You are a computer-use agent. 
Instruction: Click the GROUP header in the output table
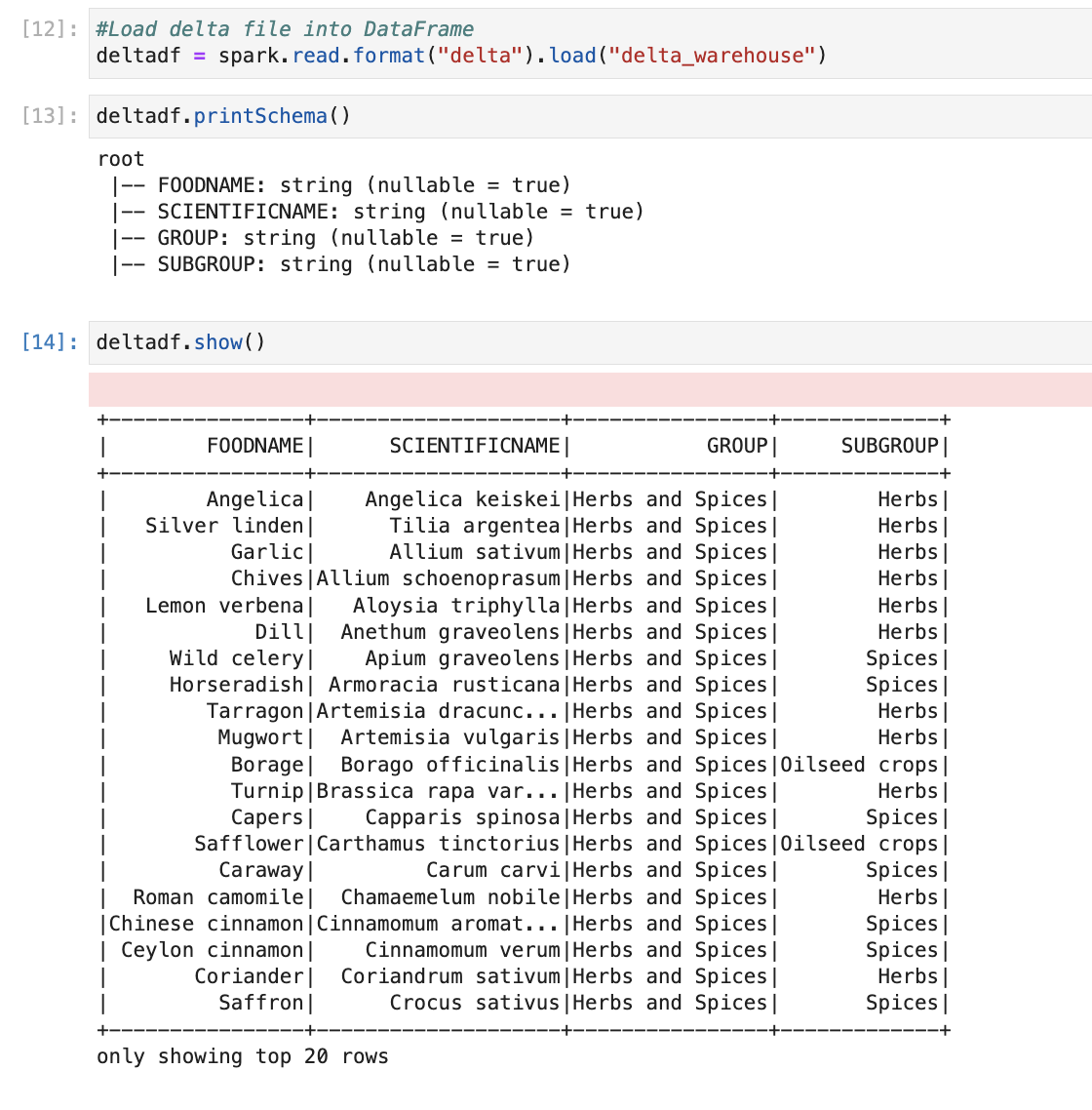click(x=737, y=446)
